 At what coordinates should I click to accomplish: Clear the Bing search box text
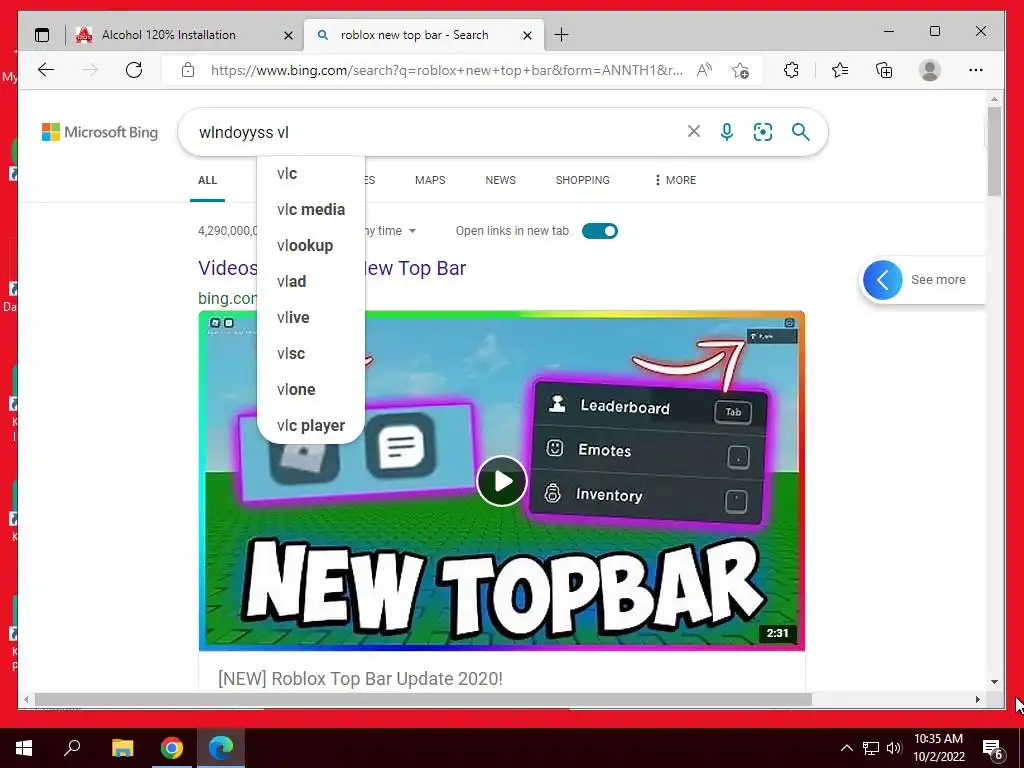click(694, 132)
